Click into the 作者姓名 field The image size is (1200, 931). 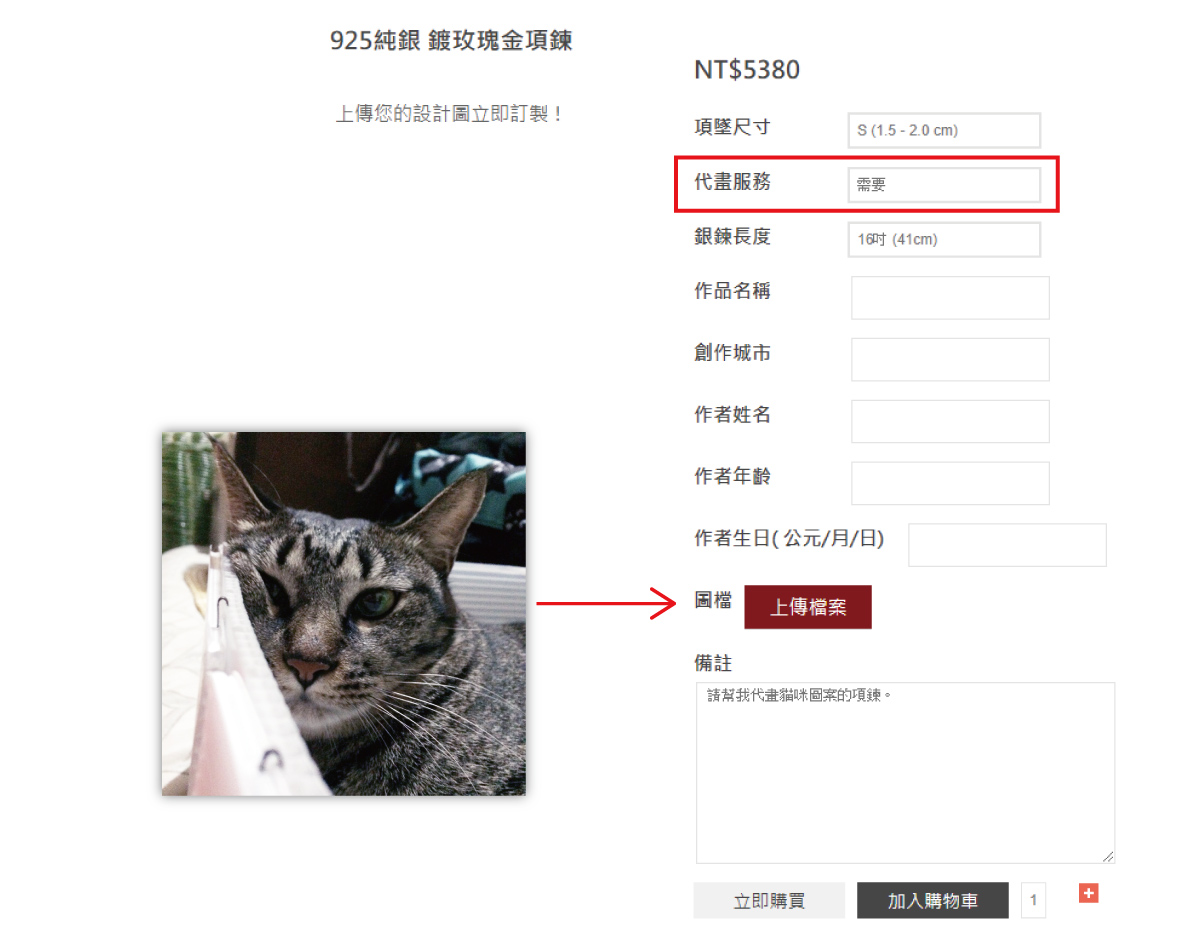(950, 421)
